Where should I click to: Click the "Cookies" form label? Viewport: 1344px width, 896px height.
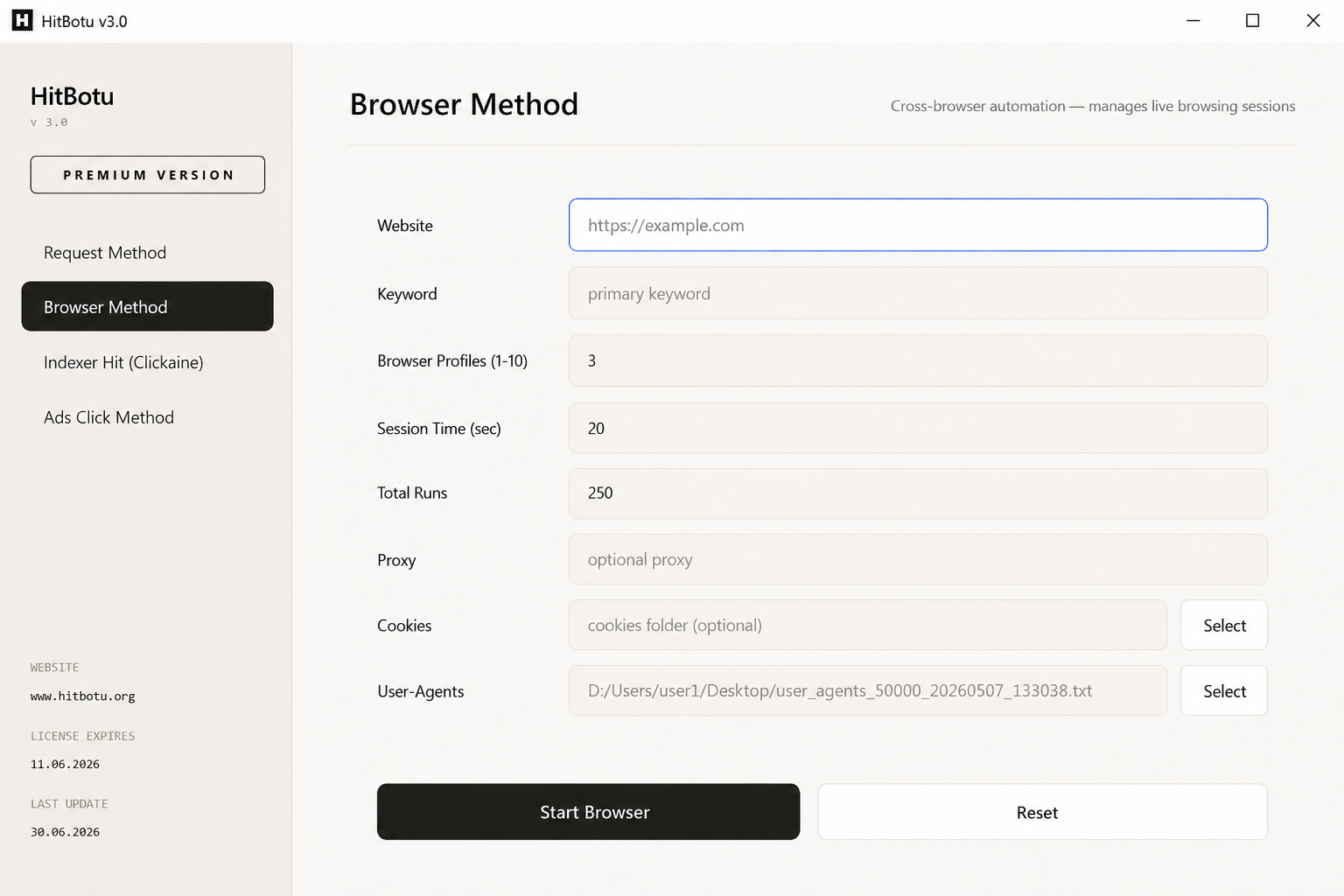click(x=404, y=626)
